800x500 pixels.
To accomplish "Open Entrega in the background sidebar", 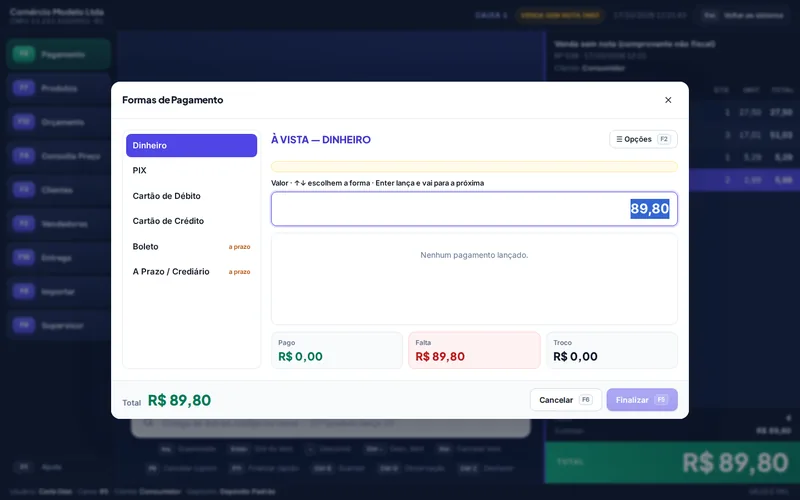I will coord(59,258).
